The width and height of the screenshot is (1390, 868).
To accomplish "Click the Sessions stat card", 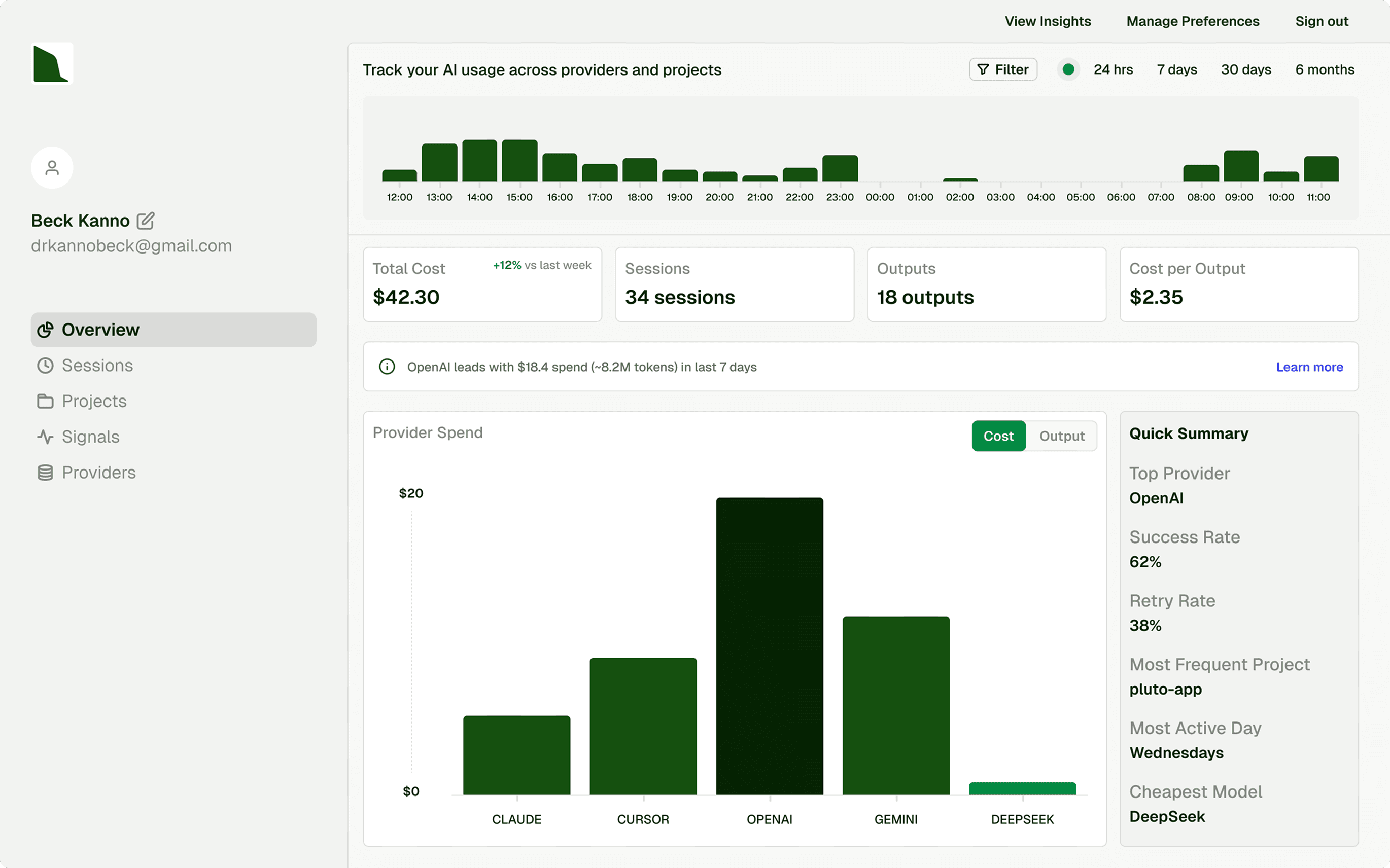I will pos(735,284).
